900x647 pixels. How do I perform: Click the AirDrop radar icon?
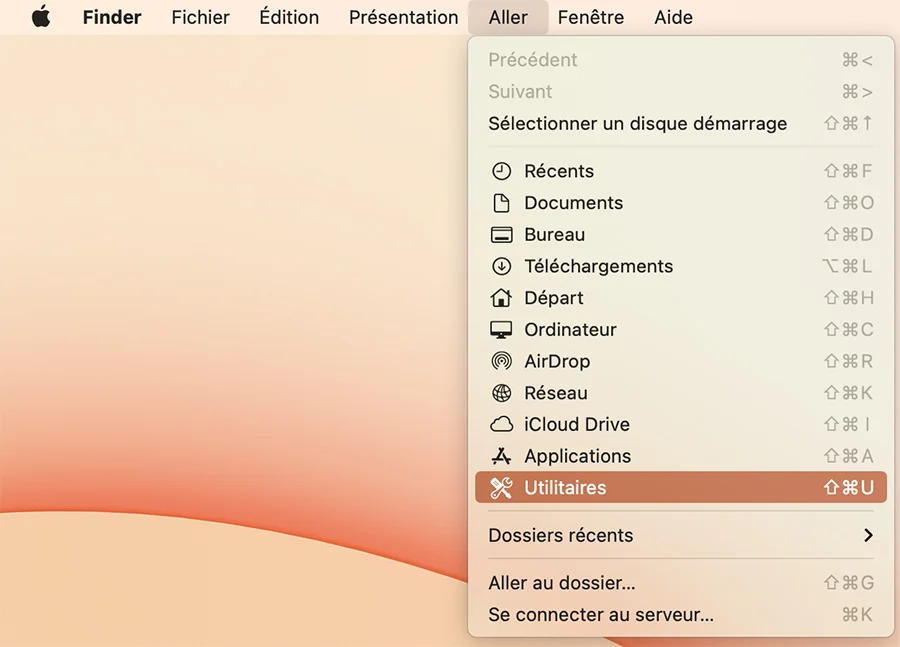pyautogui.click(x=502, y=361)
